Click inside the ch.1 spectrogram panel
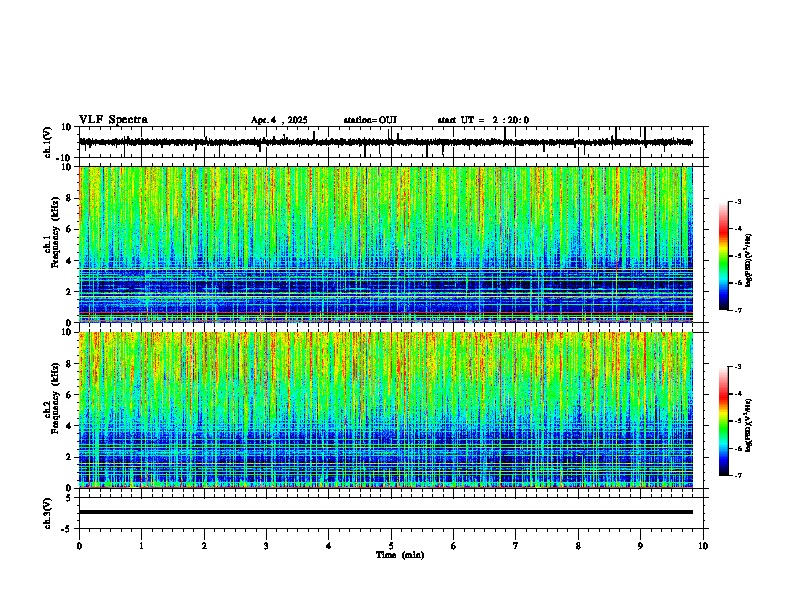 click(385, 244)
